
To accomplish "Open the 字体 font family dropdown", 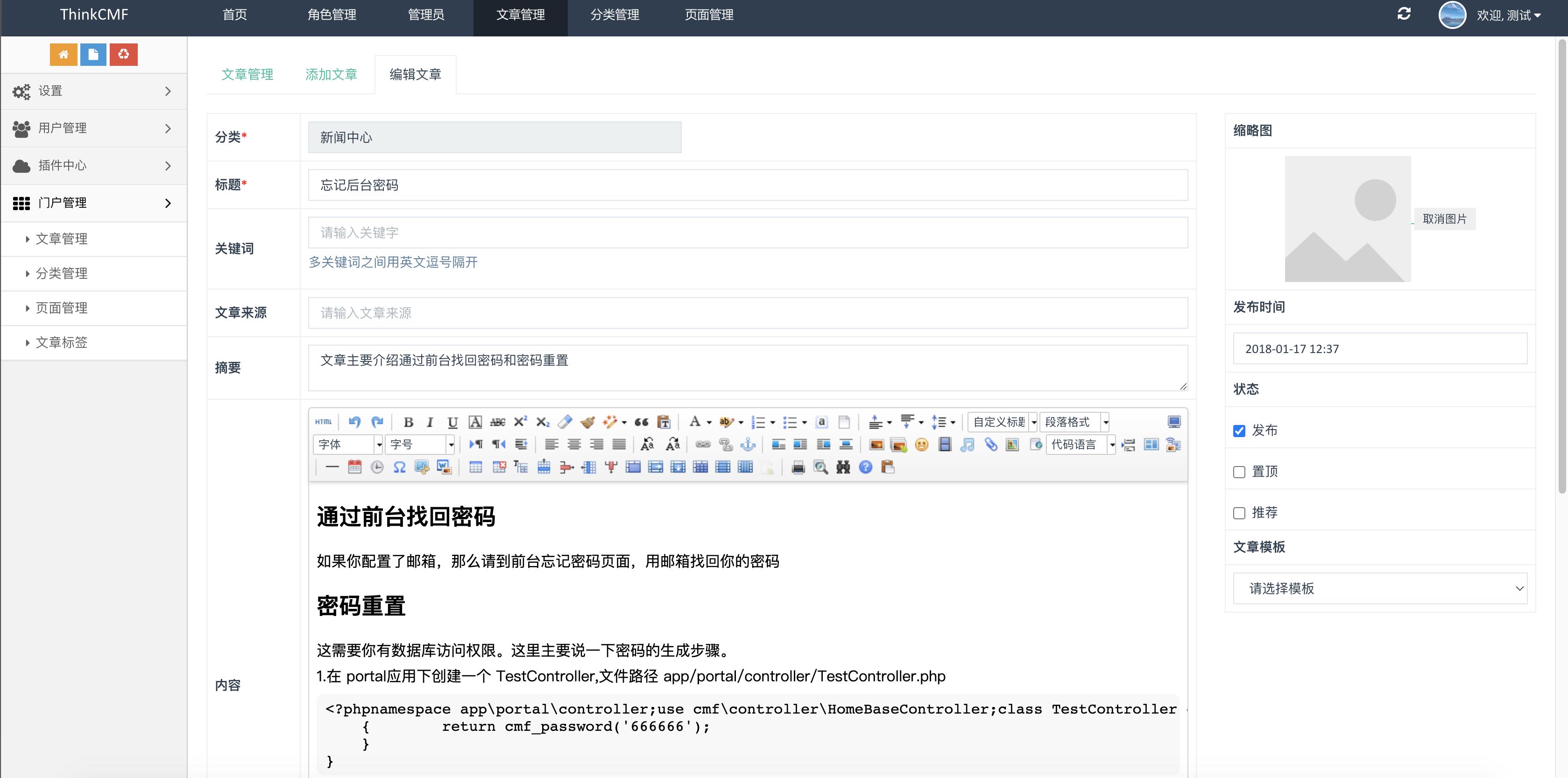I will point(348,445).
